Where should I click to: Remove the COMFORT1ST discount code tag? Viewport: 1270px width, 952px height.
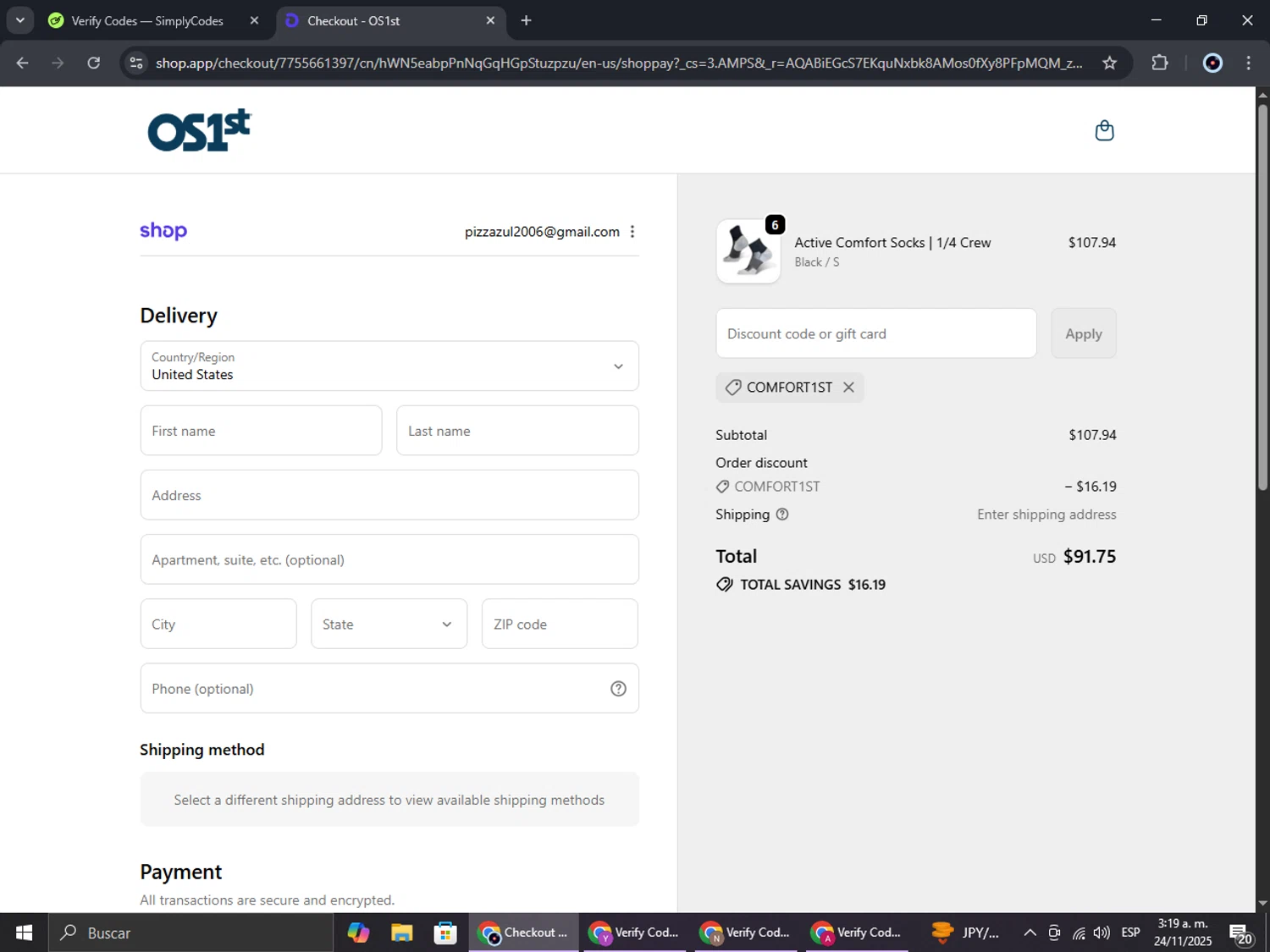click(848, 388)
